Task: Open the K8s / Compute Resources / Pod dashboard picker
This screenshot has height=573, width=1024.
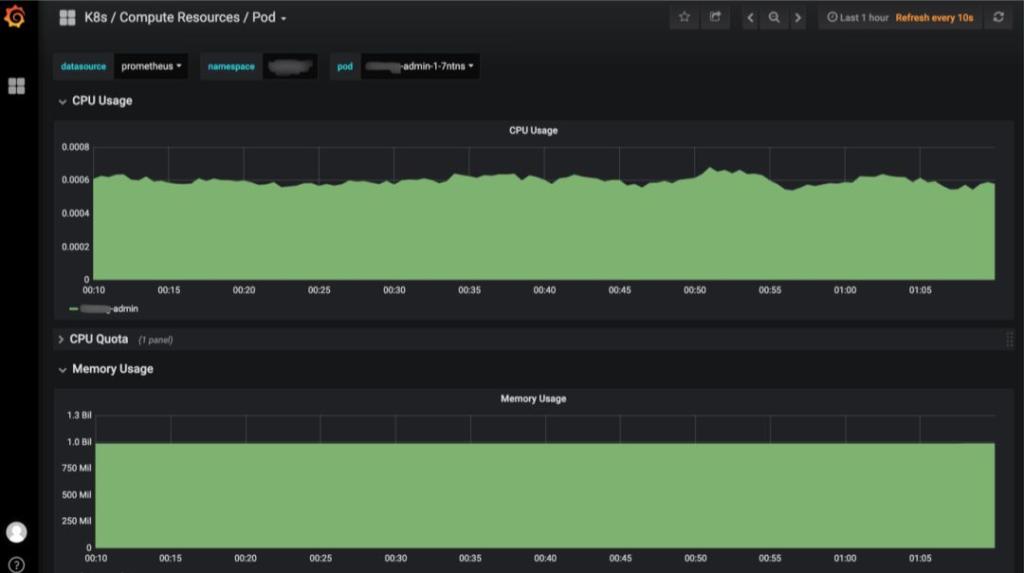Action: click(x=185, y=18)
